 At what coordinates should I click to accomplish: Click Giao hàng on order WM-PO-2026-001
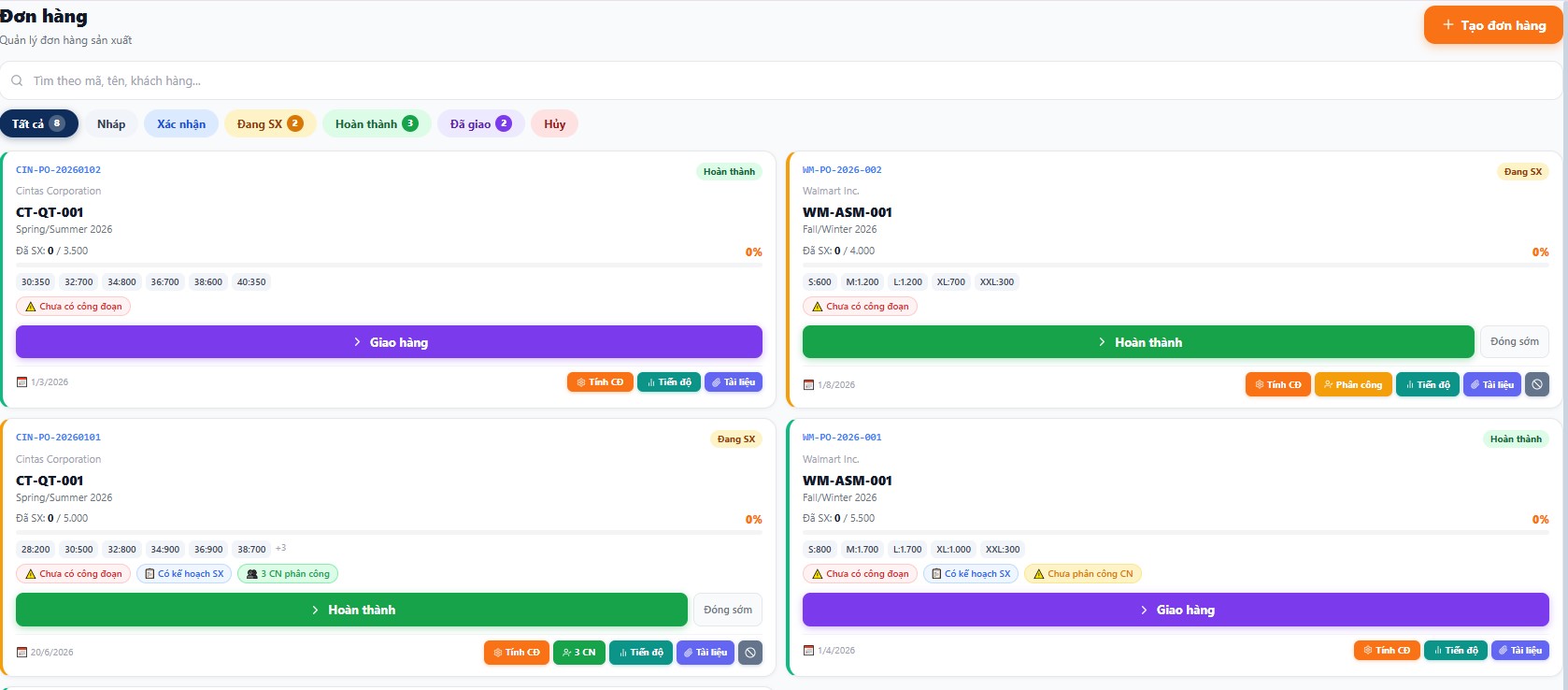pyautogui.click(x=1176, y=610)
